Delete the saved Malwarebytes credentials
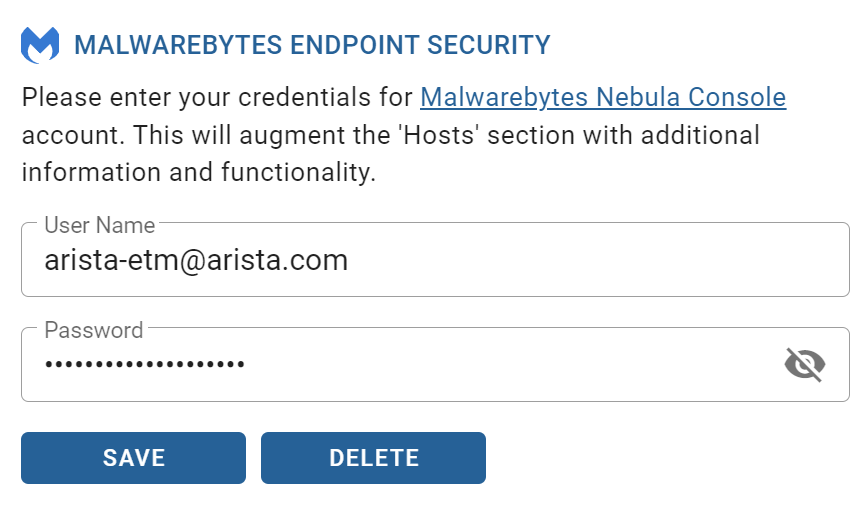868x508 pixels. 373,458
